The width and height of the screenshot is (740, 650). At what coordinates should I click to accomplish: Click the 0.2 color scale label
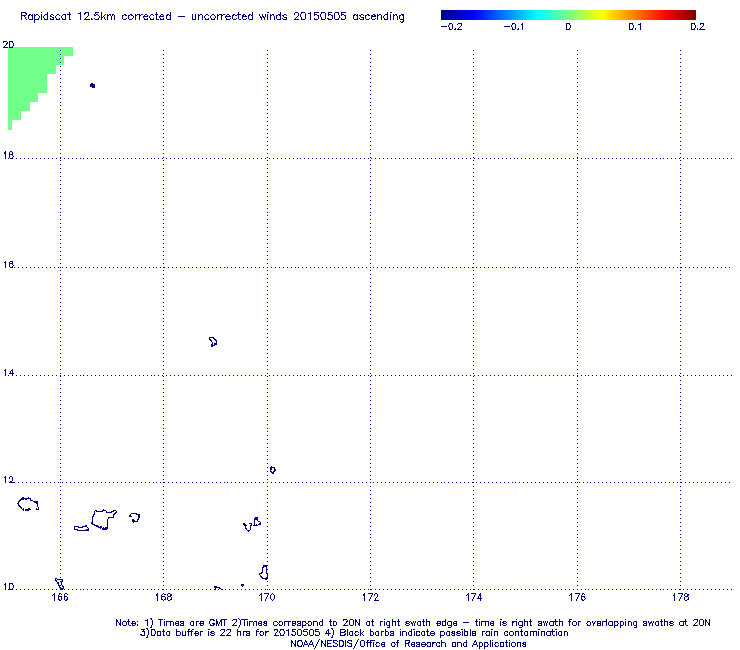pyautogui.click(x=698, y=27)
